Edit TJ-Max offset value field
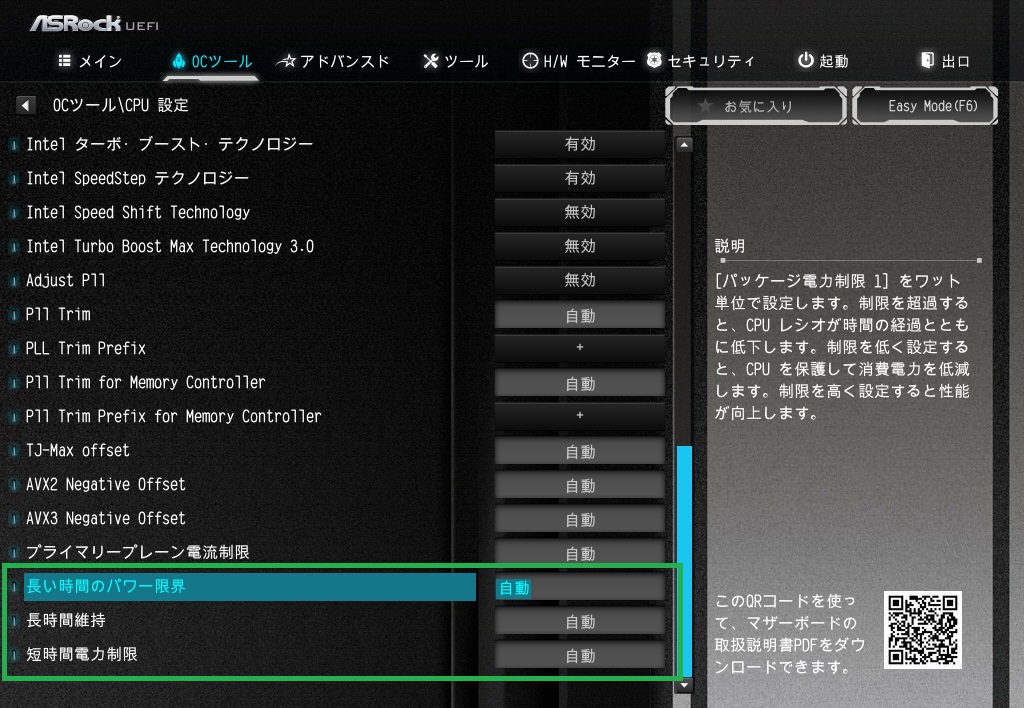The image size is (1024, 708). coord(580,451)
